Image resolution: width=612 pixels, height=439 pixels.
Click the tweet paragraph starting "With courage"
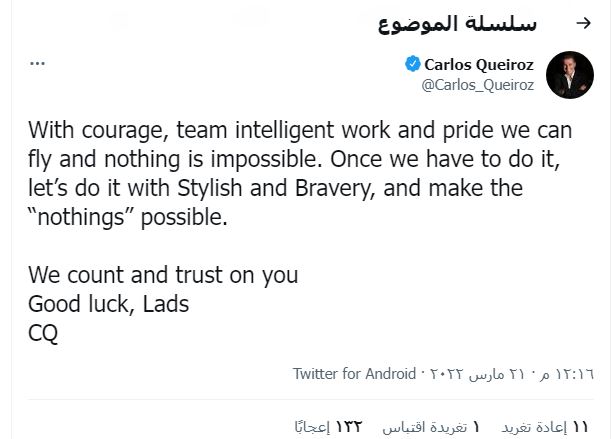300,174
